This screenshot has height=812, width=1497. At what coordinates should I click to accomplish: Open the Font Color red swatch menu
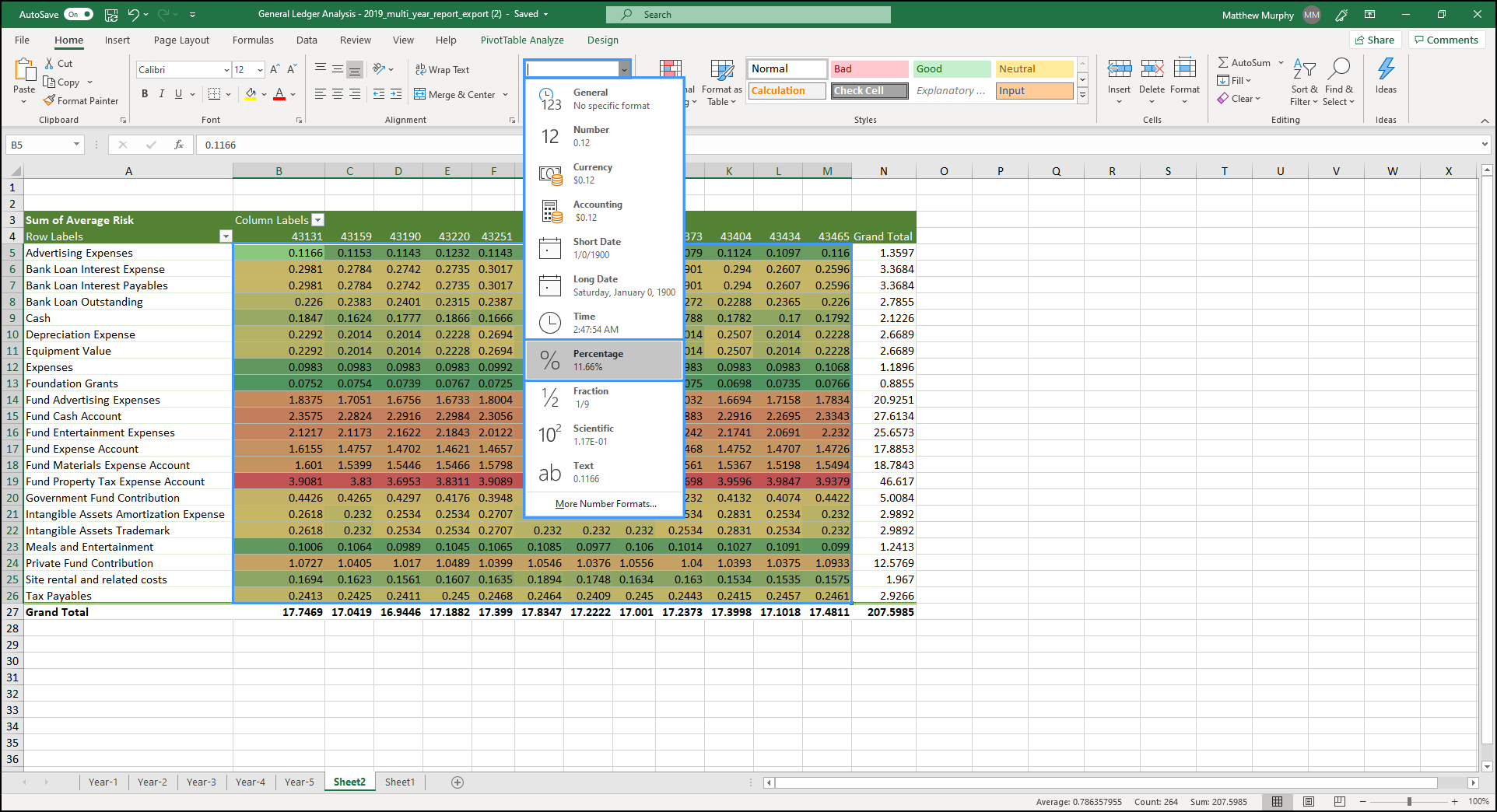pyautogui.click(x=279, y=93)
